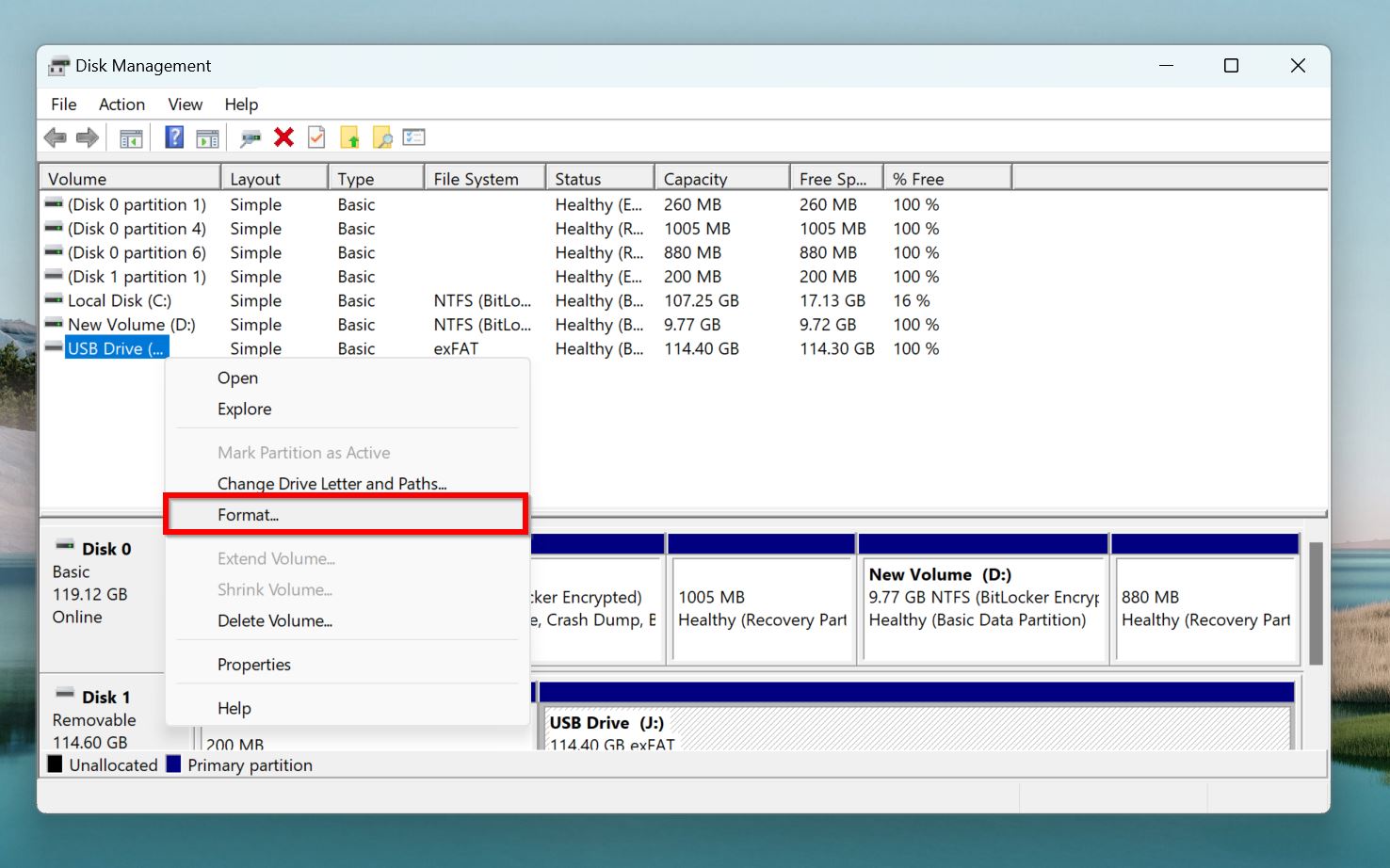Image resolution: width=1390 pixels, height=868 pixels.
Task: Click the drive icon beside Local Disk (C:)
Action: (x=54, y=299)
